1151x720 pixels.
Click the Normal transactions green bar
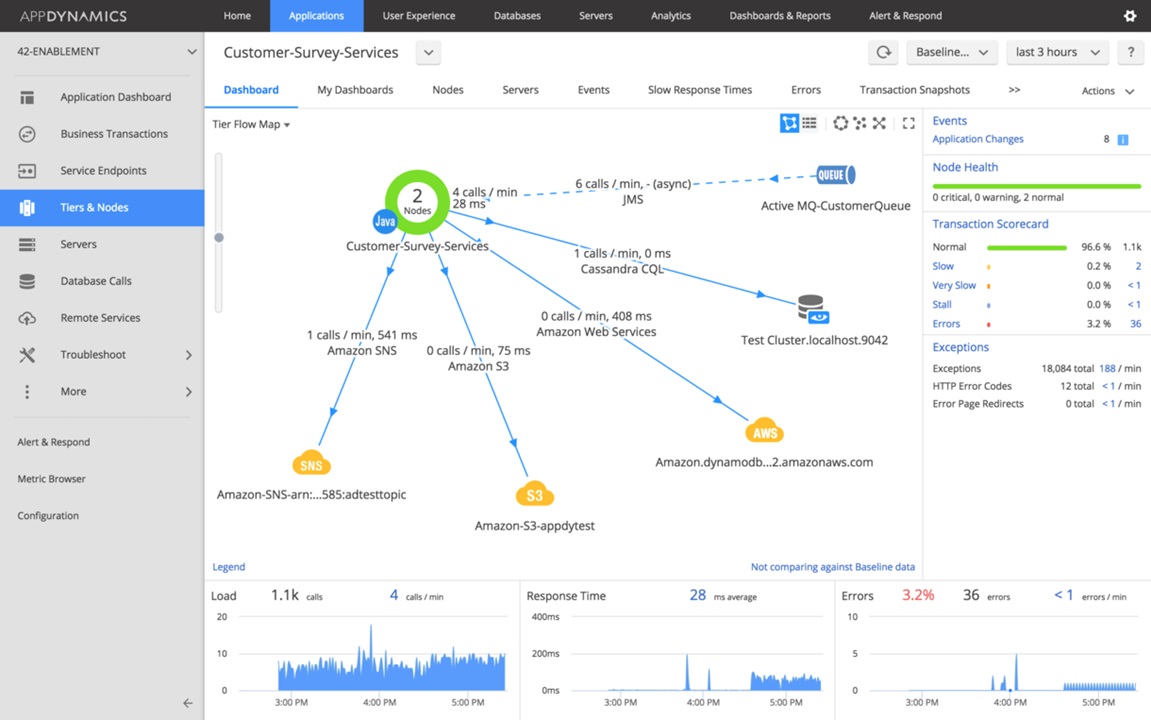[x=1027, y=247]
